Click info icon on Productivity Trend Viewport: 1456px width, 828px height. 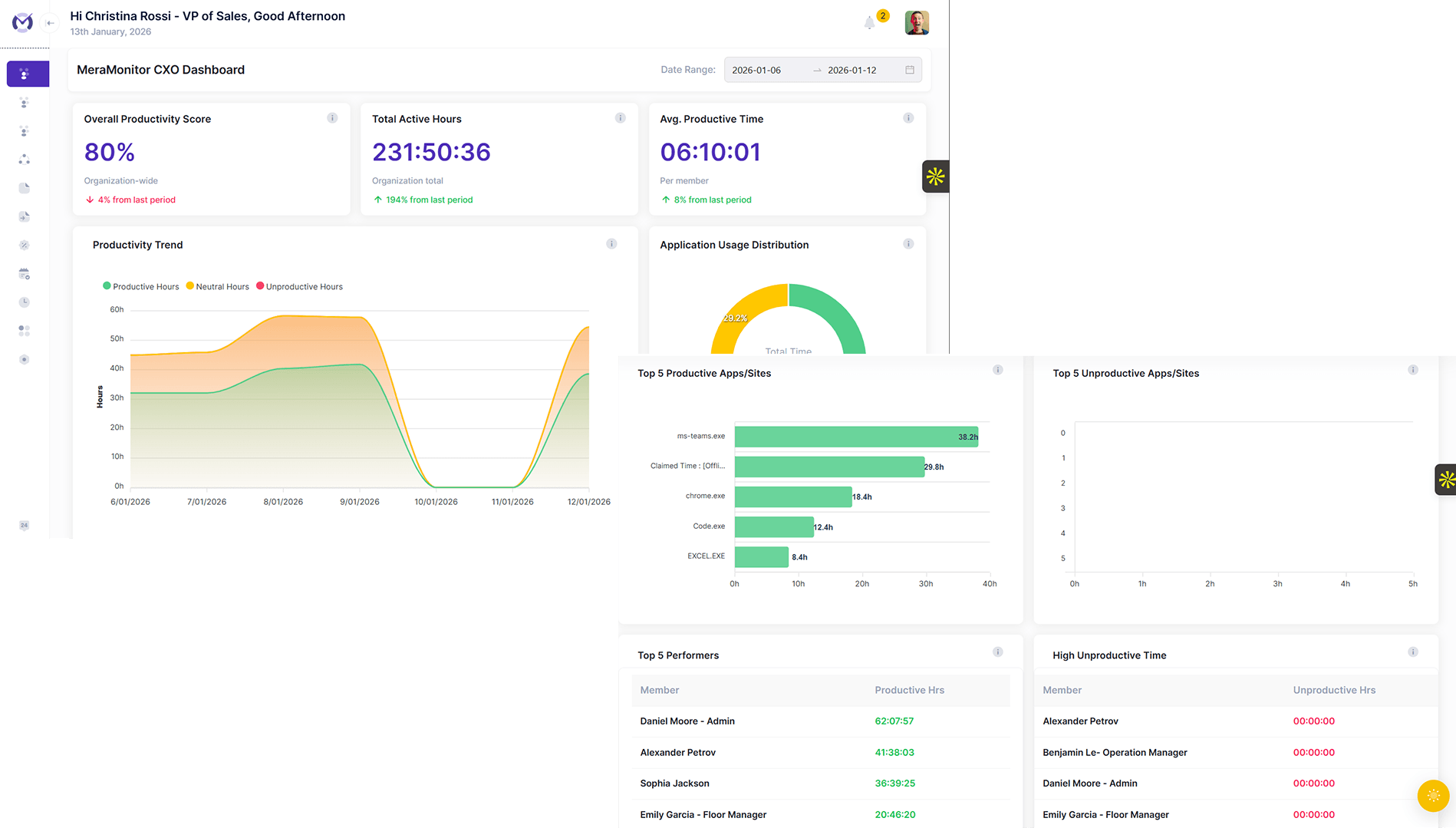(x=611, y=244)
